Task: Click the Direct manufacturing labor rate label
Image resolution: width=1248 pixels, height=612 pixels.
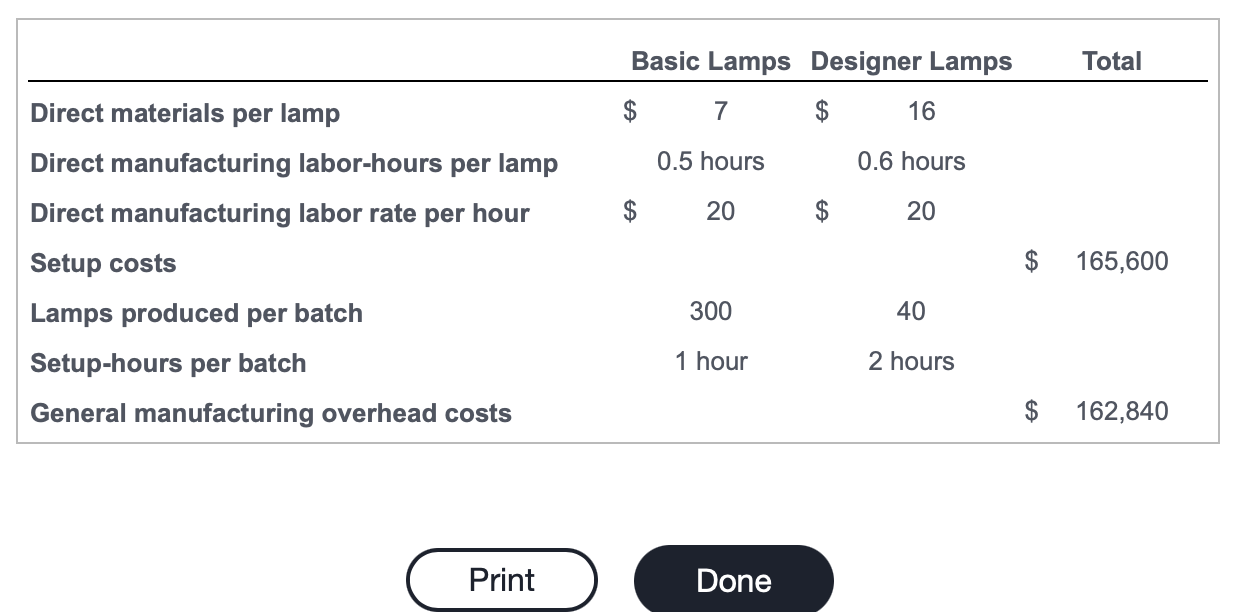Action: [279, 213]
